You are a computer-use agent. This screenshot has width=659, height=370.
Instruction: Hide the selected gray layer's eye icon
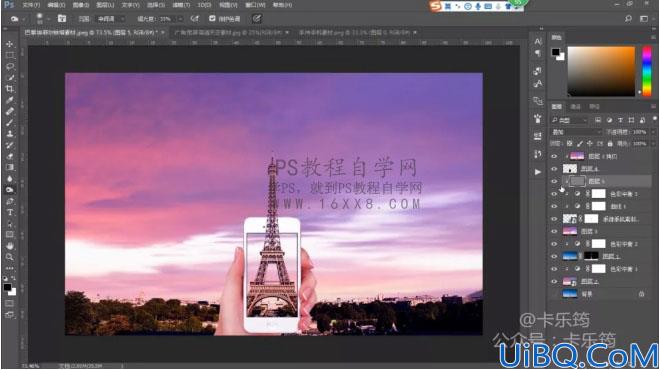point(554,181)
